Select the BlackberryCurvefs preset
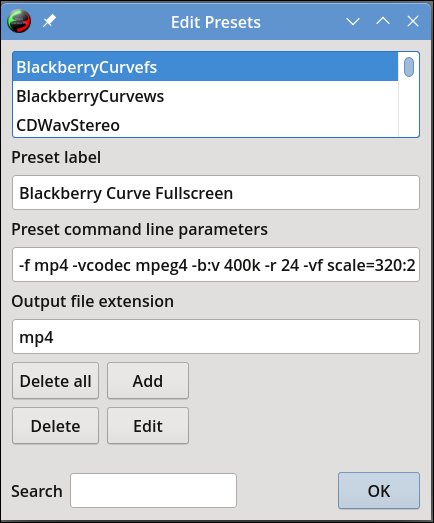Image resolution: width=434 pixels, height=523 pixels. coord(205,67)
